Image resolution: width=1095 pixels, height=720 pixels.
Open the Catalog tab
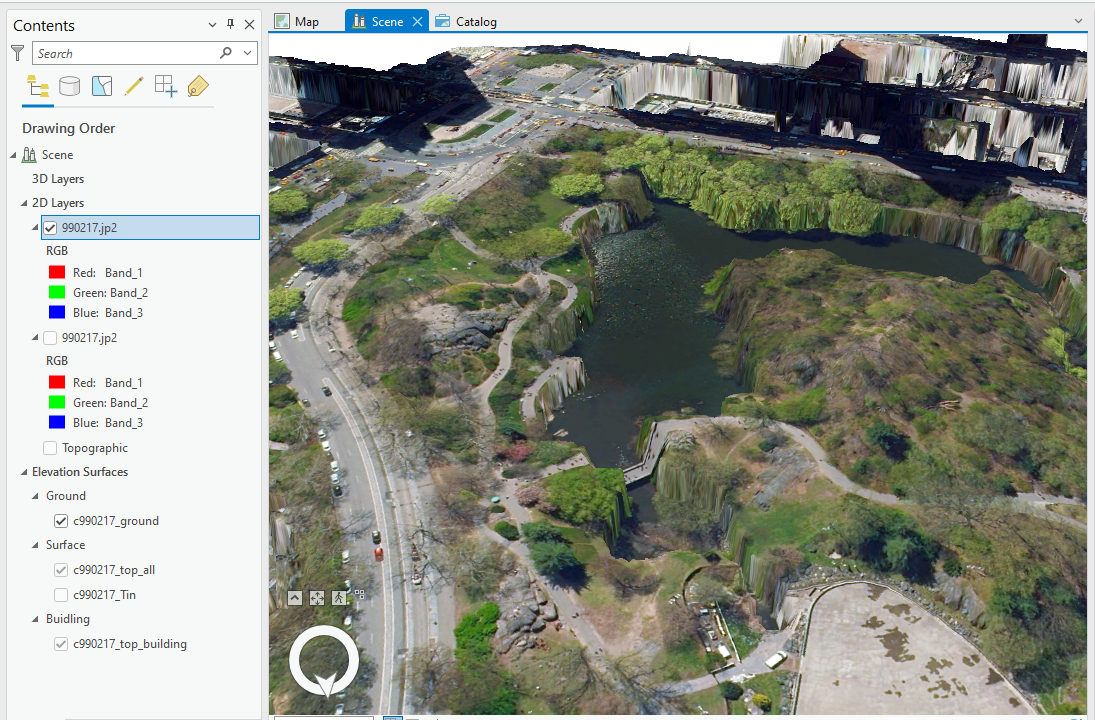pyautogui.click(x=466, y=21)
